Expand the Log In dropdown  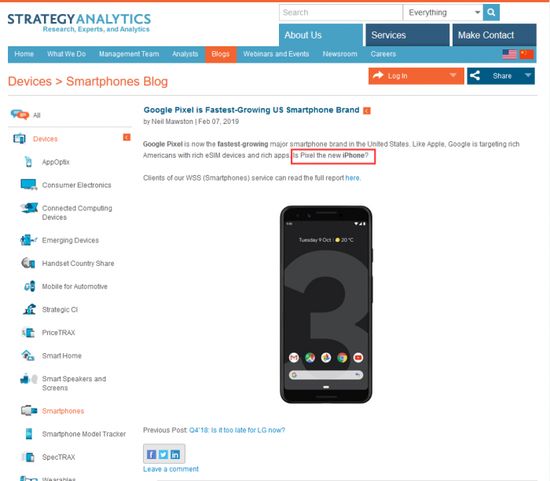pyautogui.click(x=453, y=75)
